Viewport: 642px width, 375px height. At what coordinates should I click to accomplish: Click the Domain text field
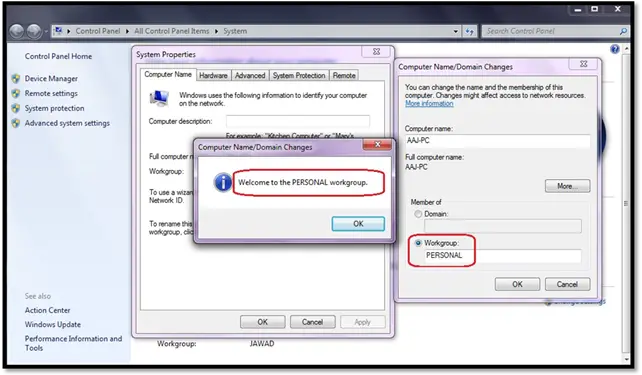502,226
